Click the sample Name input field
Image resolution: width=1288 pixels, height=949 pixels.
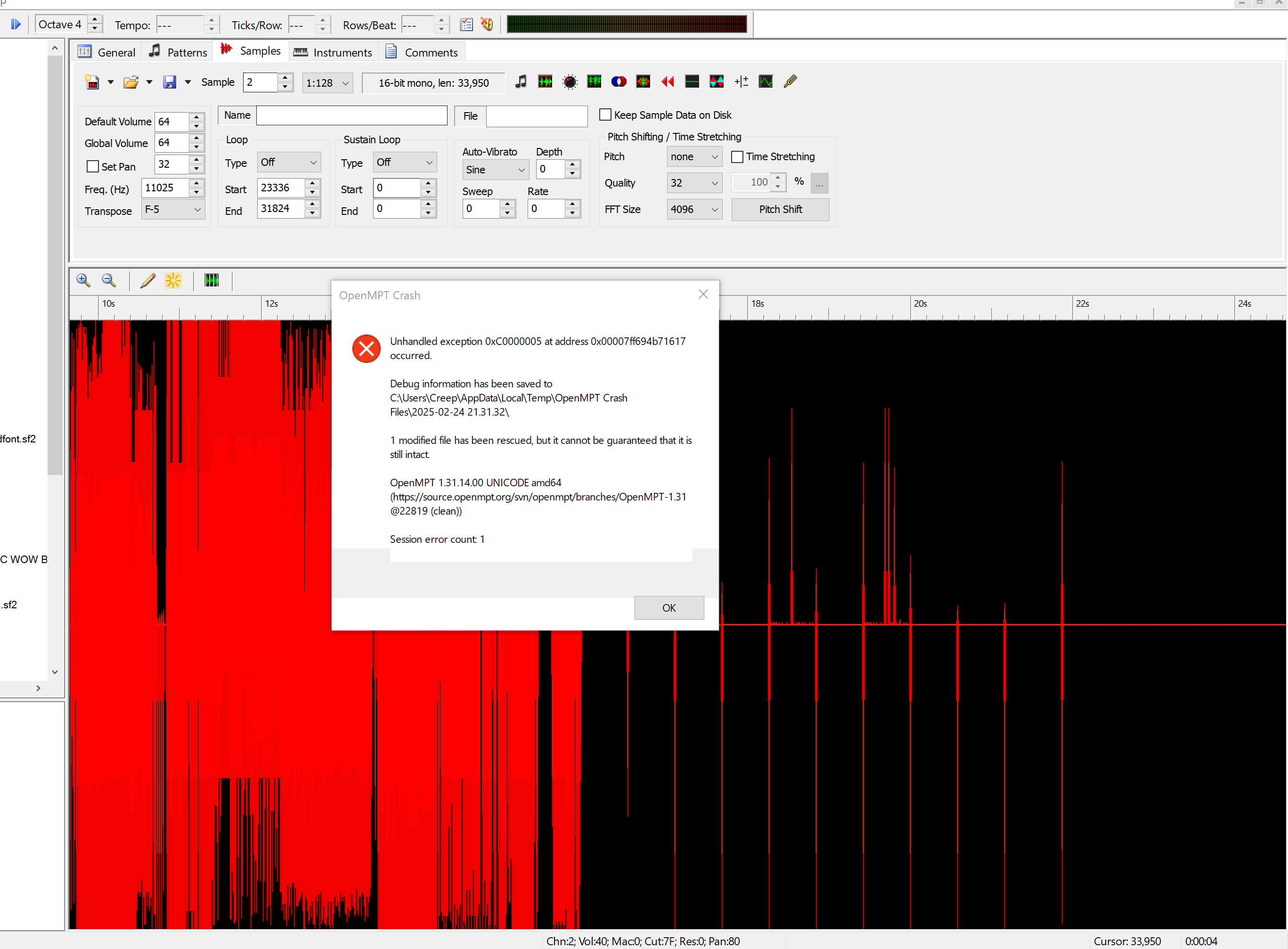[351, 115]
